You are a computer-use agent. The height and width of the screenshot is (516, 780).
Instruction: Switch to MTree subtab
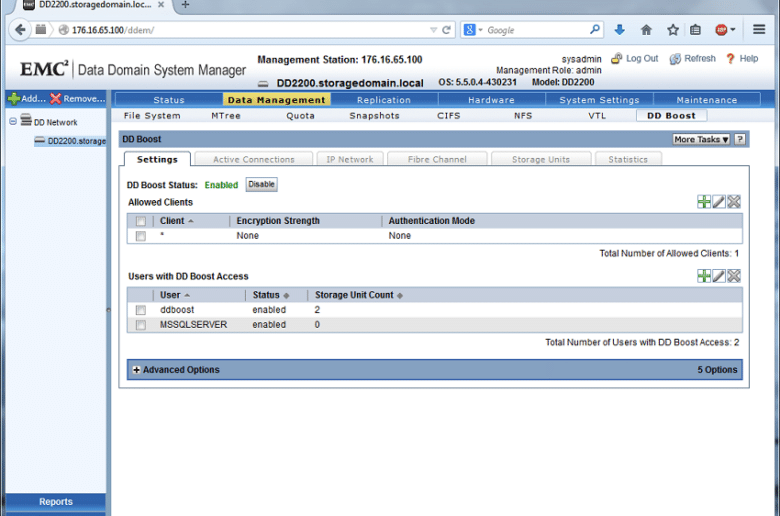(226, 115)
